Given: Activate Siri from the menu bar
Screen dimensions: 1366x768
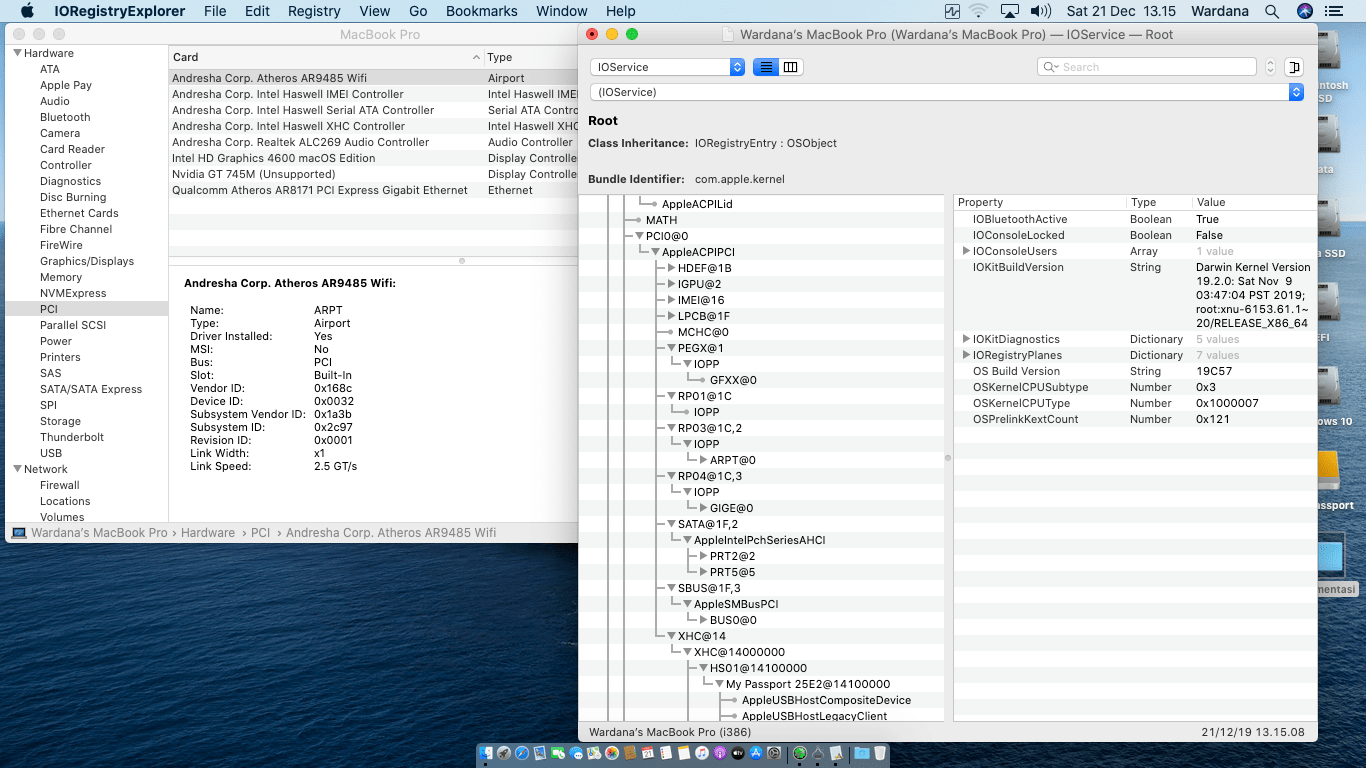Looking at the screenshot, I should pos(1305,11).
